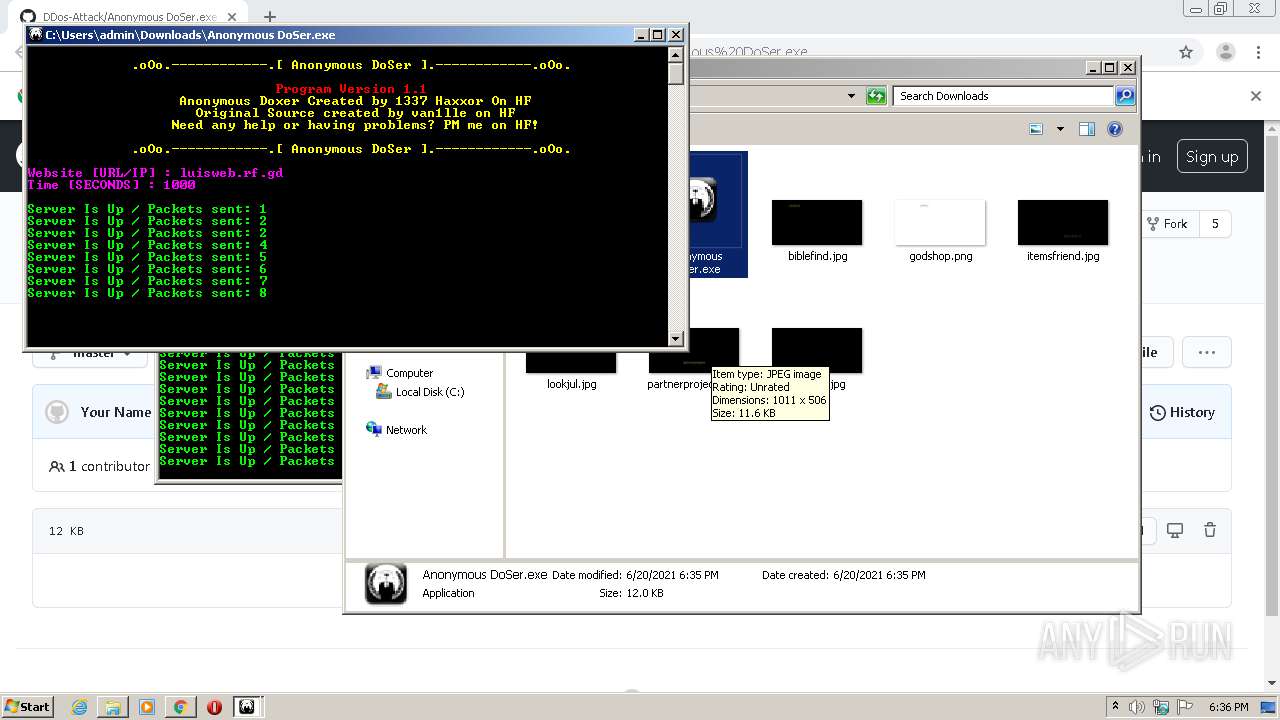Image resolution: width=1280 pixels, height=720 pixels.
Task: Close the Chrome download bar X
Action: (x=1256, y=96)
